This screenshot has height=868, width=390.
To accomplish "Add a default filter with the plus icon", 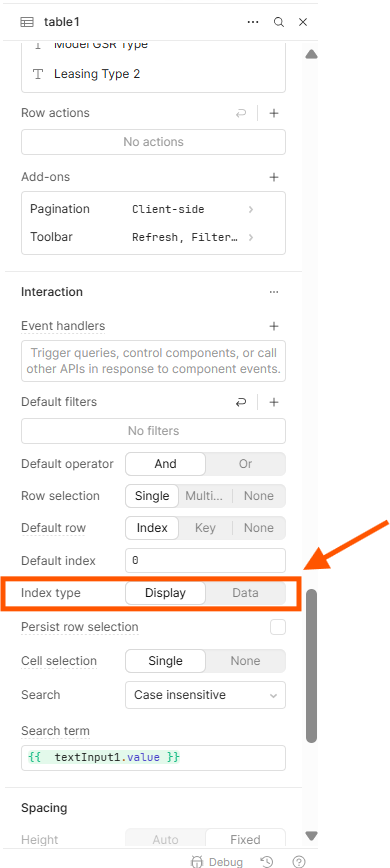I will click(x=273, y=402).
